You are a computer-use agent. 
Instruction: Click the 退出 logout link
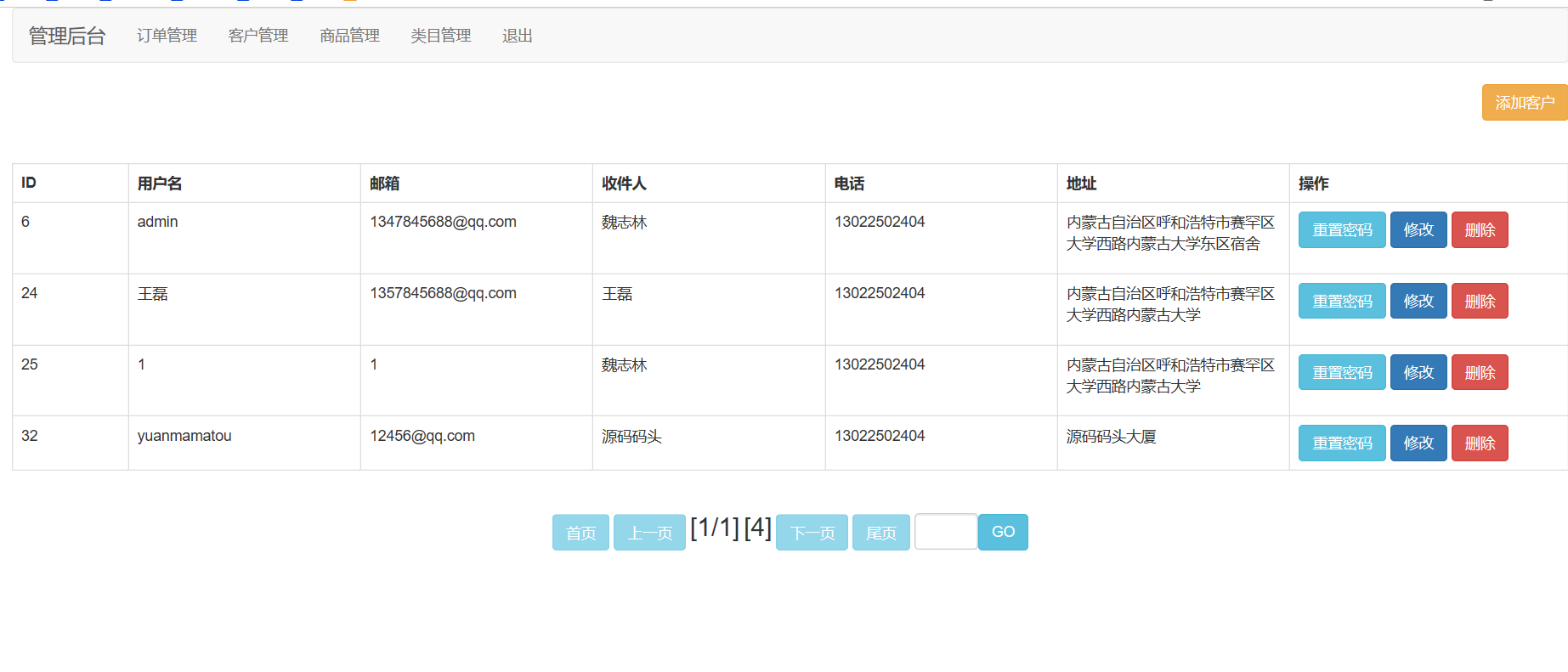pos(517,36)
